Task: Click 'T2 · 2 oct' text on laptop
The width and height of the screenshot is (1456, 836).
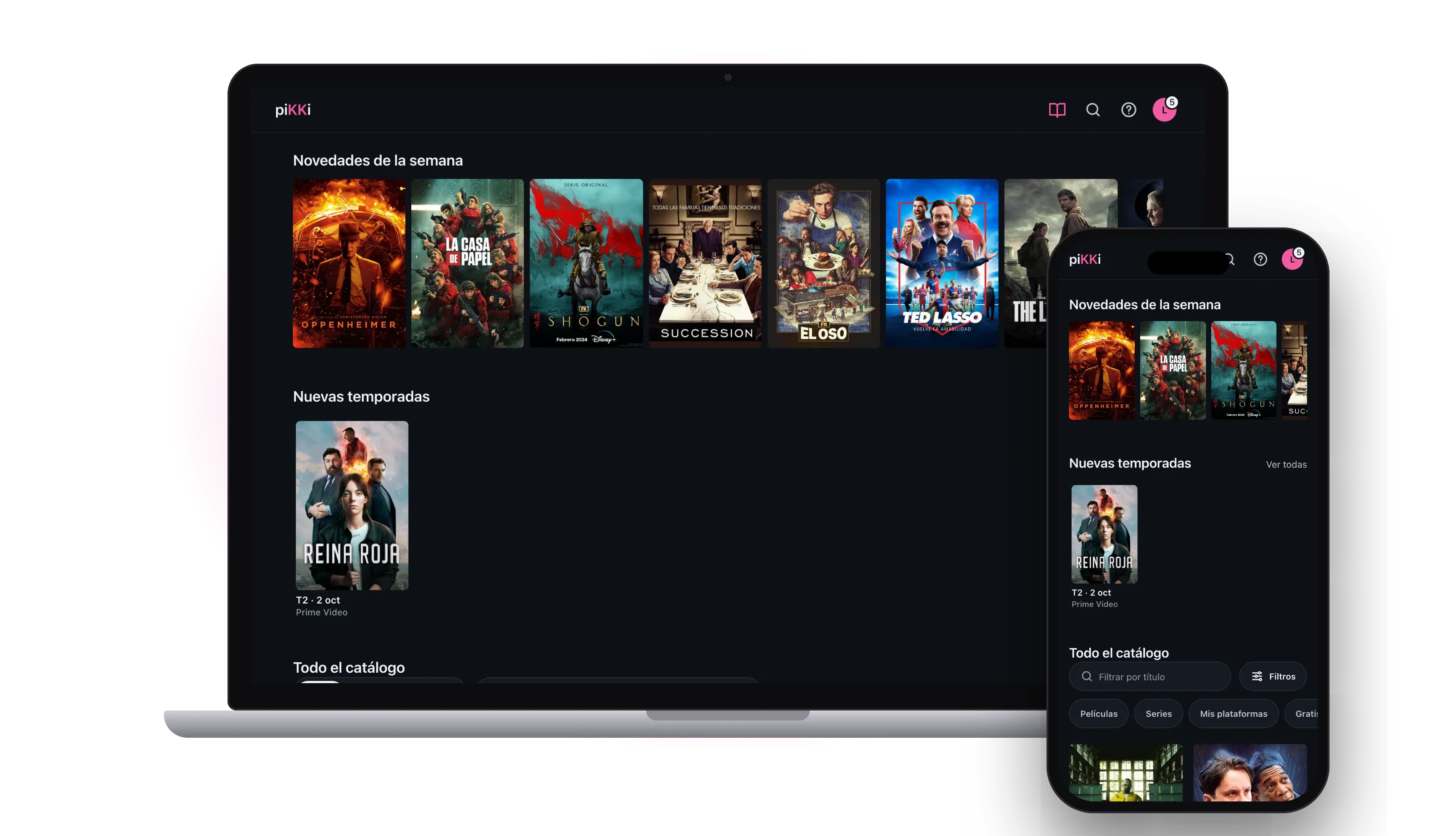Action: 318,600
